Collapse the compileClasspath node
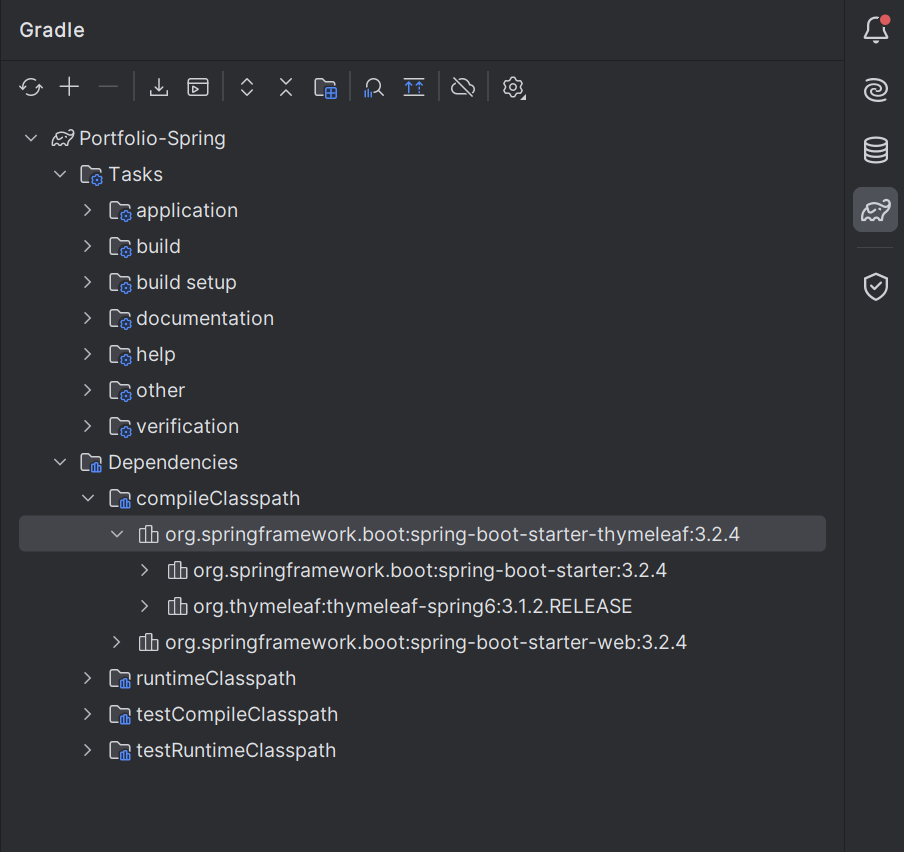Screen dimensions: 904x852 click(88, 498)
